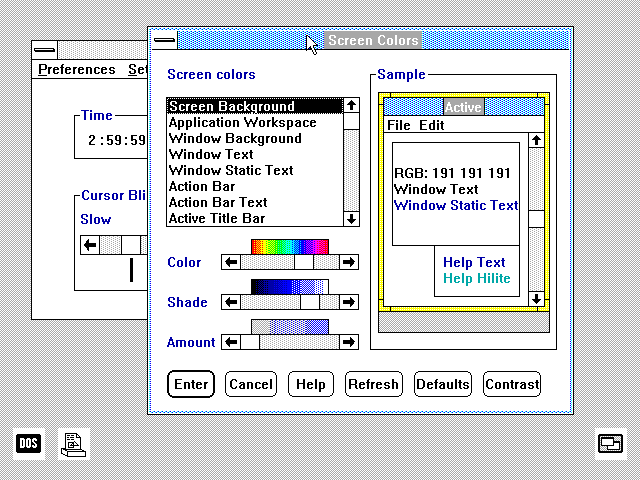Open the task switcher icon at bottom right

coord(610,444)
